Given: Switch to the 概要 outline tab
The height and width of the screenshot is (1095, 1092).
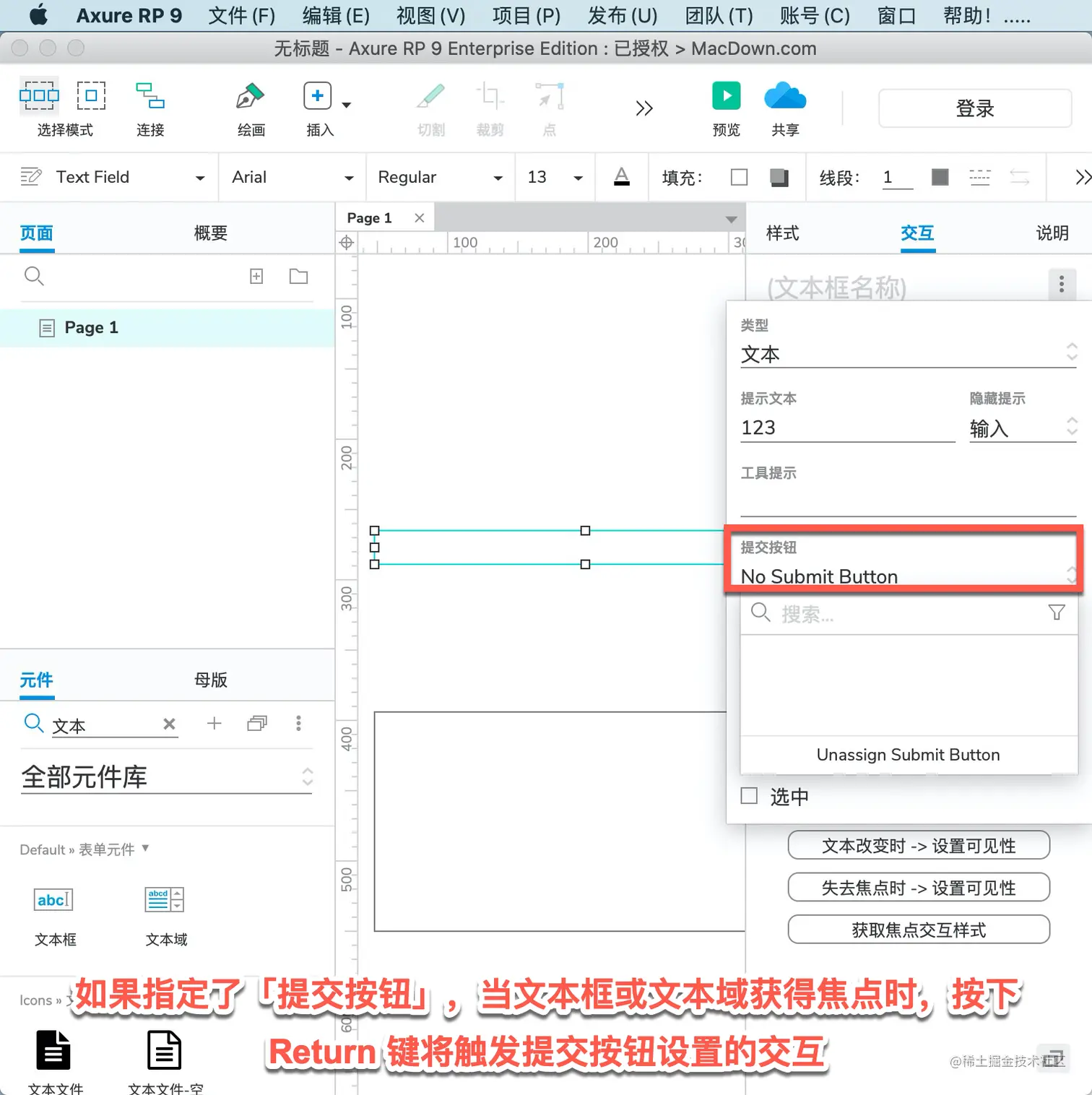Looking at the screenshot, I should tap(211, 233).
